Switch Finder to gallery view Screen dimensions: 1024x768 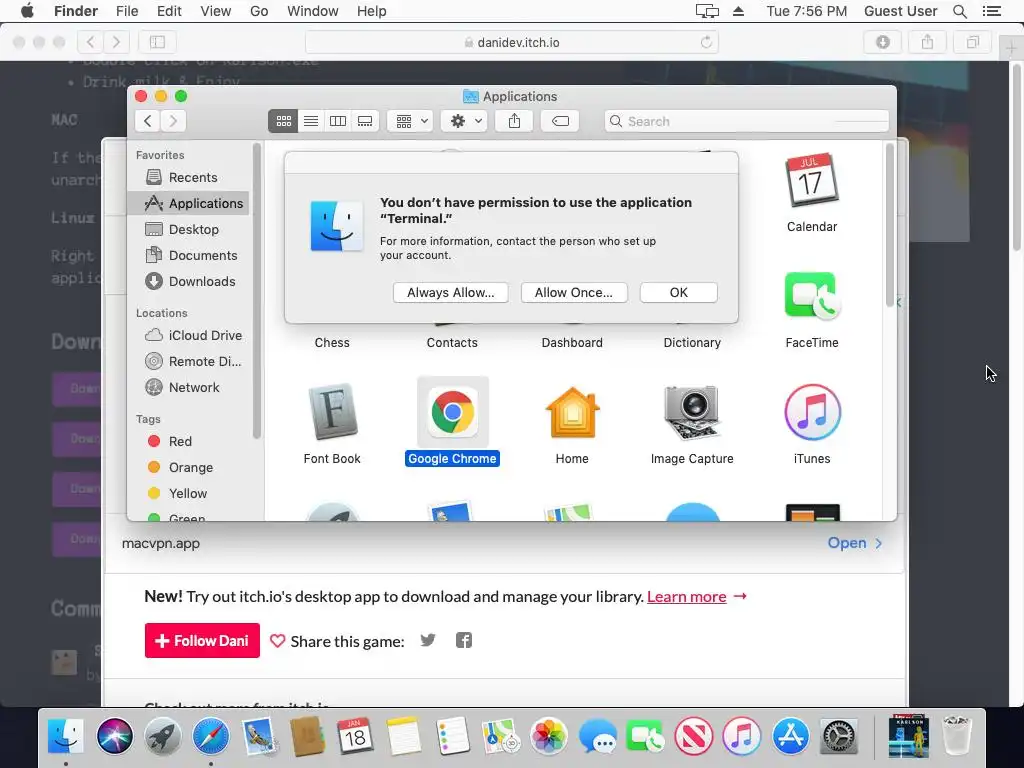(x=365, y=121)
